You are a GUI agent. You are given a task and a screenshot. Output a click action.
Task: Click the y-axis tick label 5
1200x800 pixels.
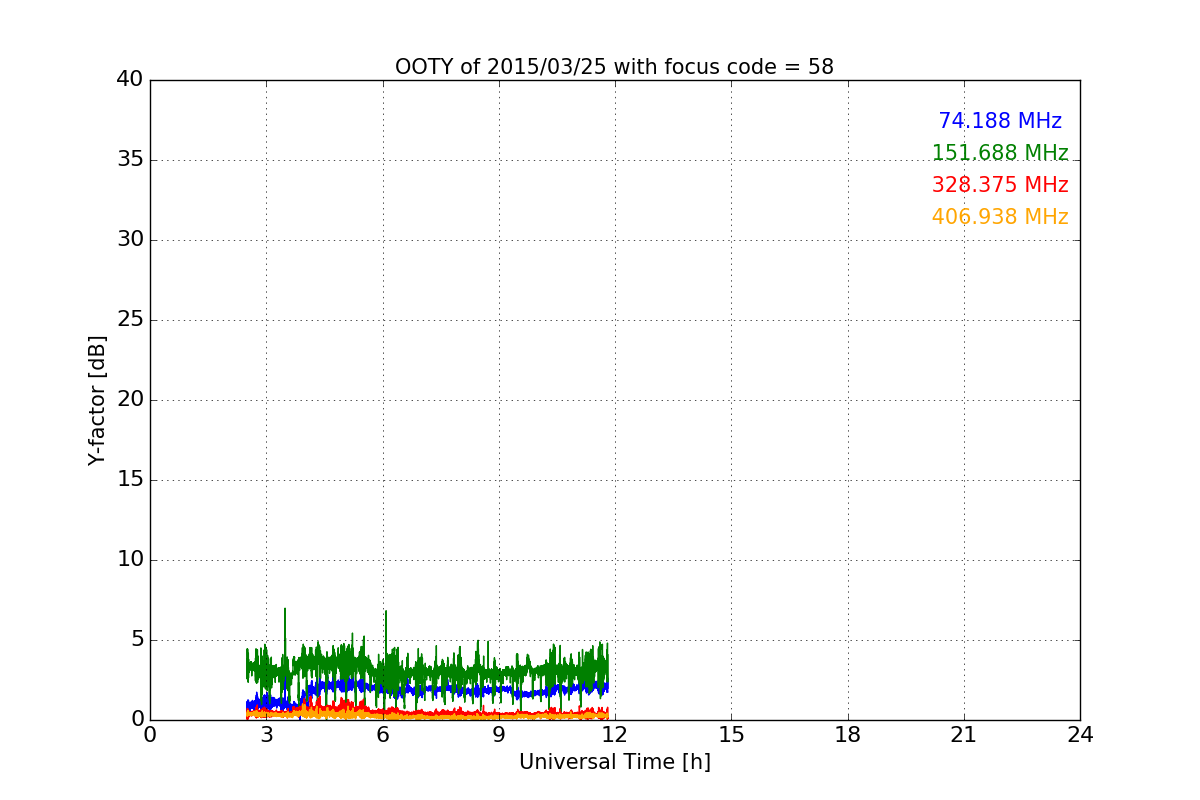click(137, 640)
